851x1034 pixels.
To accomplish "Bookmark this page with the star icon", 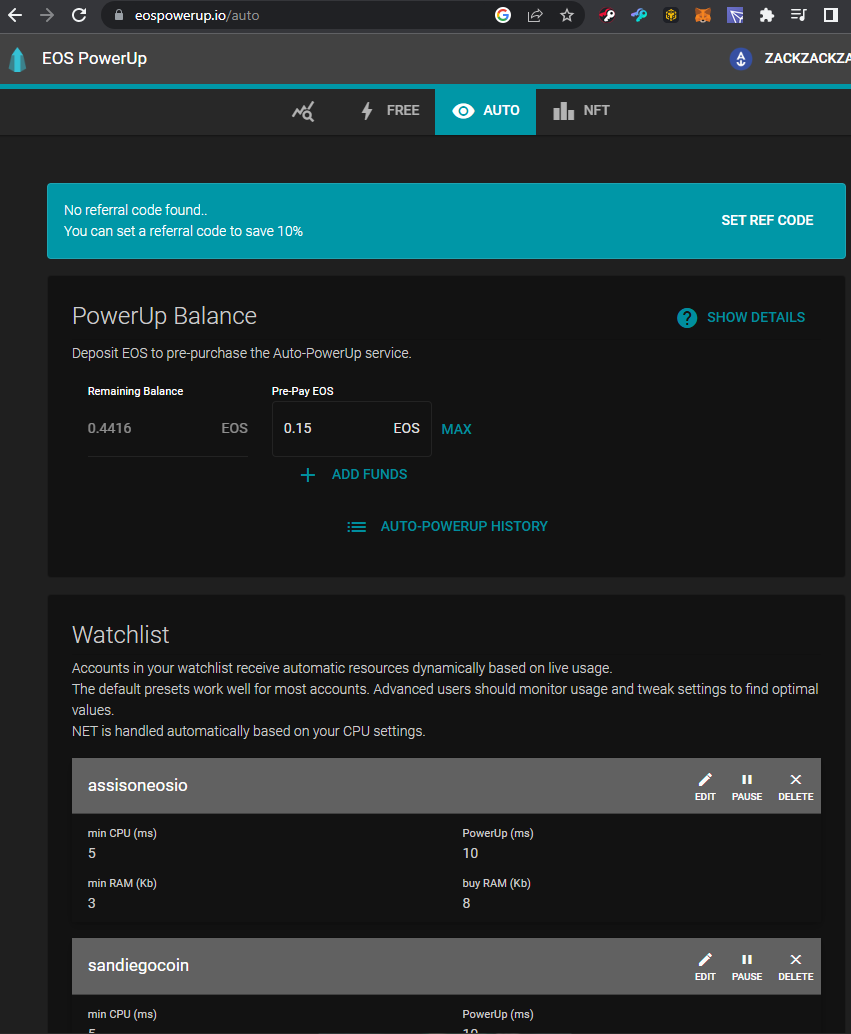I will pyautogui.click(x=567, y=15).
